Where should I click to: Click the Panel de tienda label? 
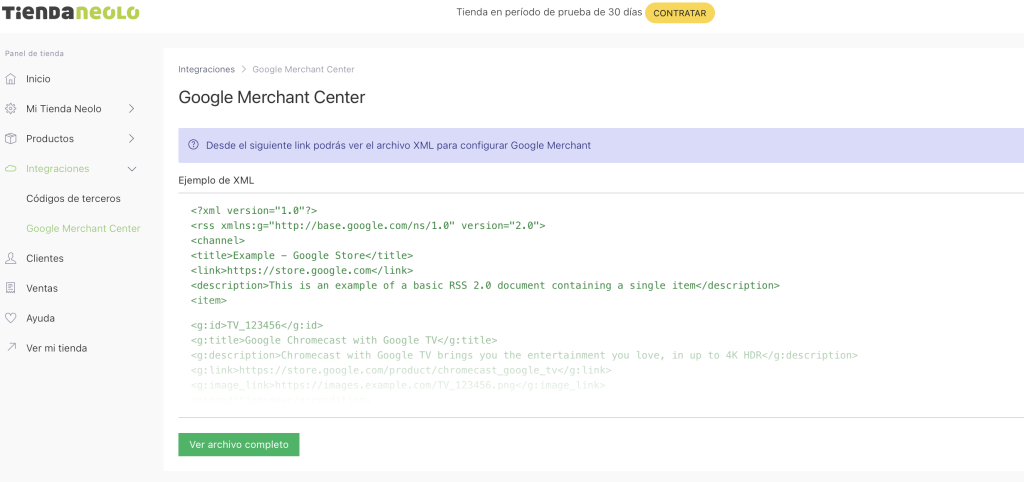coord(34,54)
